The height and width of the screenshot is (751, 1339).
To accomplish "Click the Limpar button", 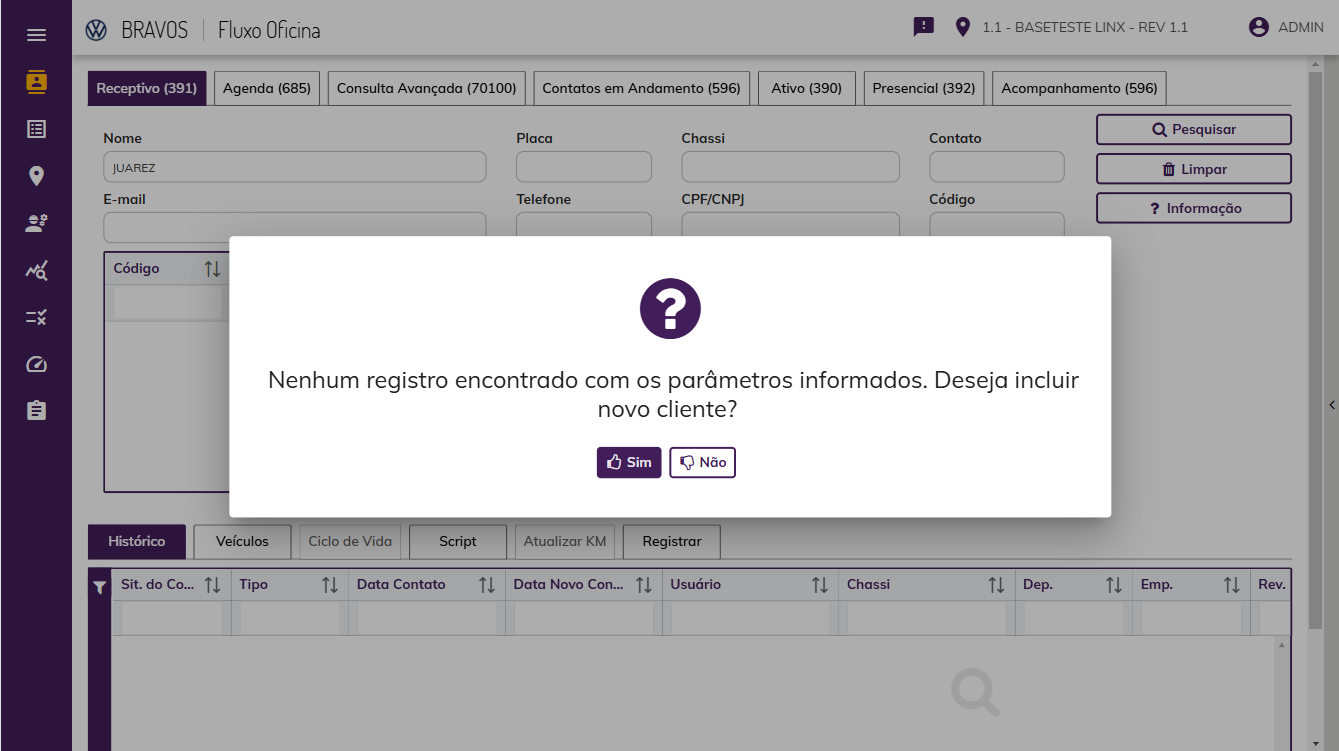I will click(x=1194, y=169).
